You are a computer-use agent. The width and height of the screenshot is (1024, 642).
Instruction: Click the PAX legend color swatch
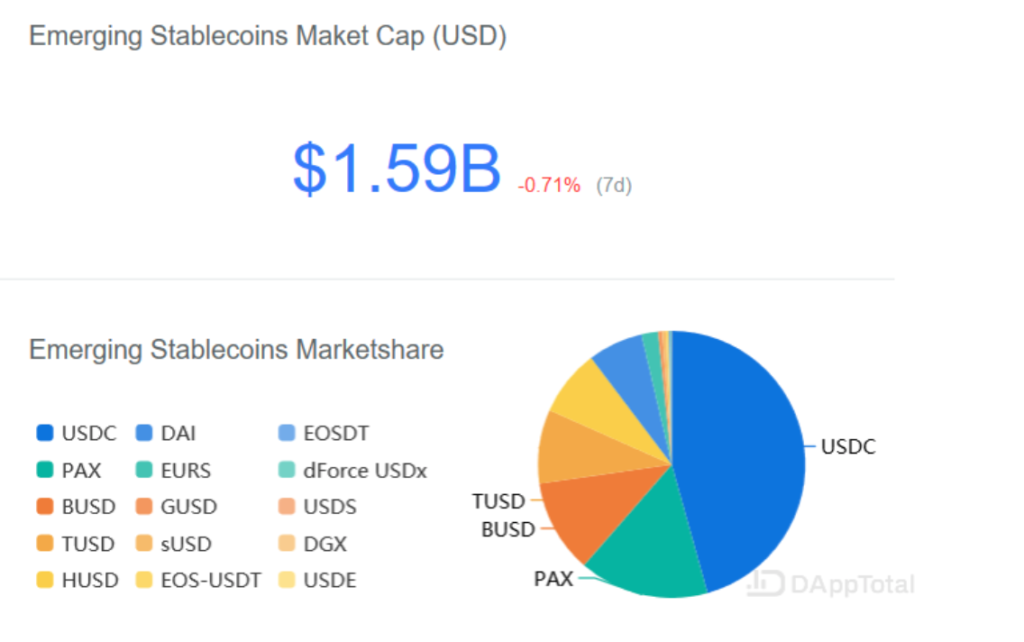click(x=45, y=470)
